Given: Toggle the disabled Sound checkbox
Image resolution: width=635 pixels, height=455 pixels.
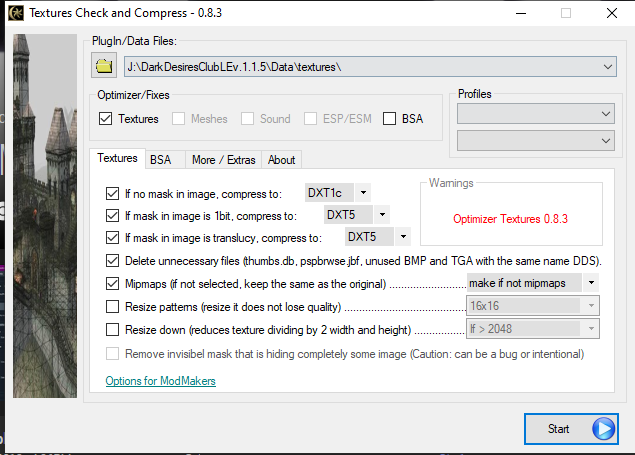Looking at the screenshot, I should [247, 119].
